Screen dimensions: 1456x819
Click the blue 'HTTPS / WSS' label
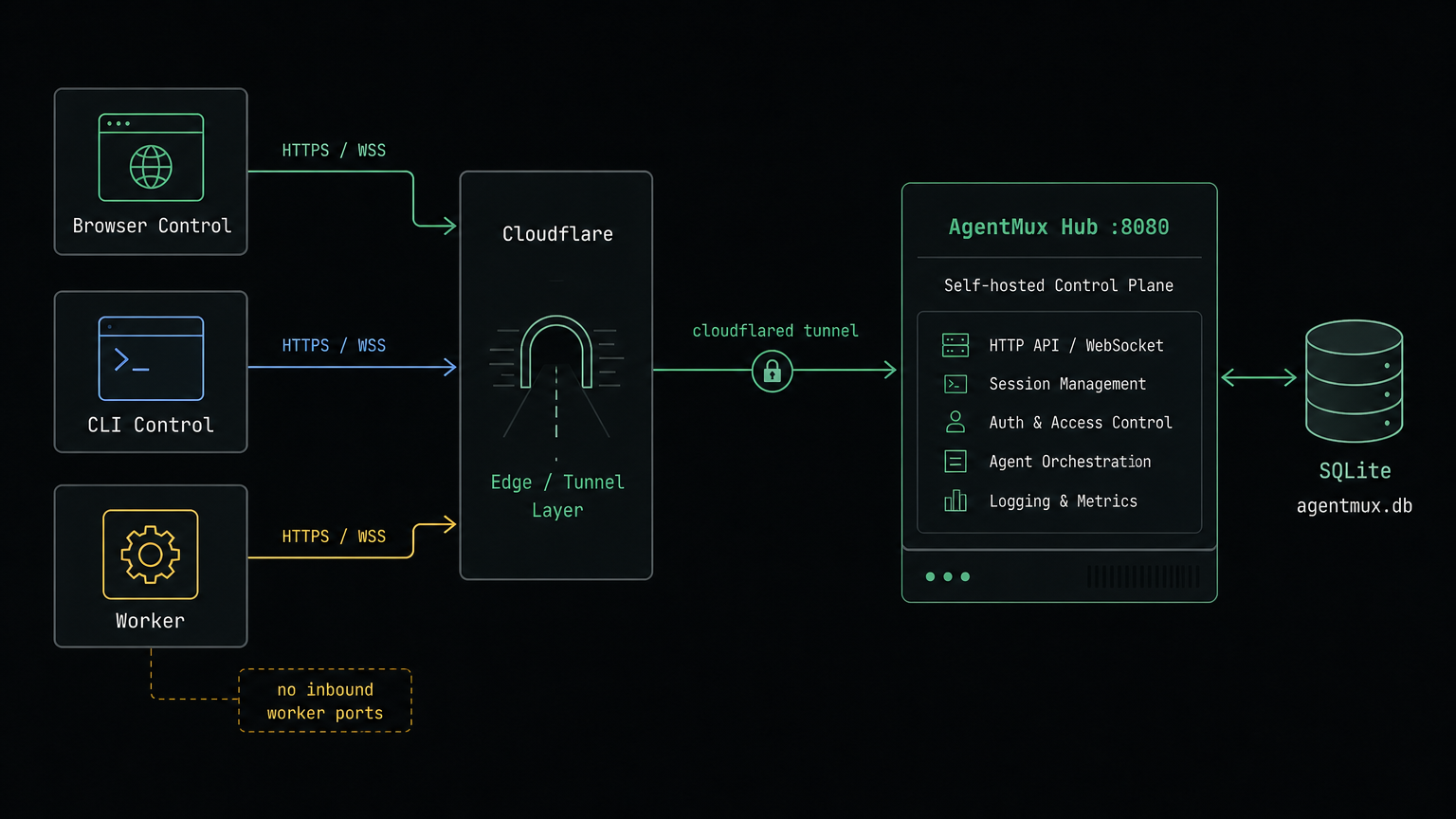334,346
